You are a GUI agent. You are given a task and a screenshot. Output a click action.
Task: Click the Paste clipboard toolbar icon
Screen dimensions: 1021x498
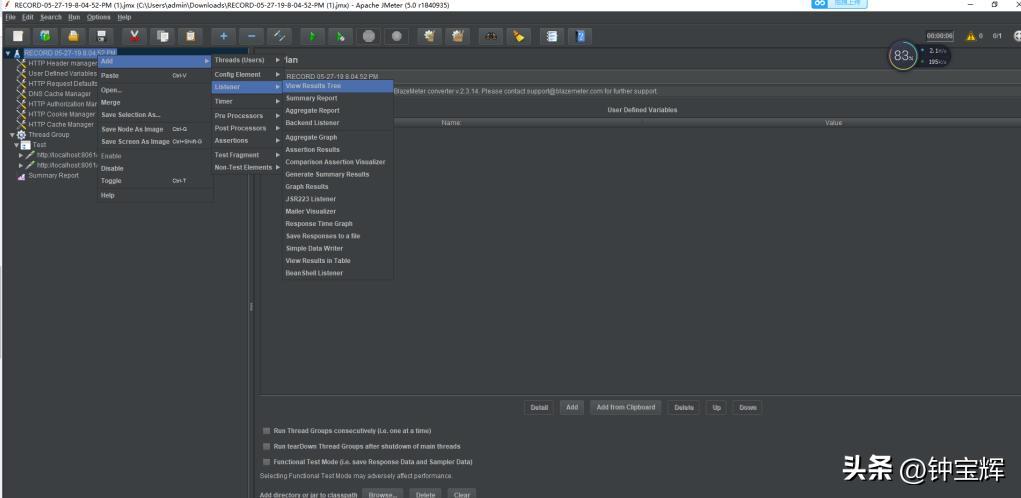[190, 36]
